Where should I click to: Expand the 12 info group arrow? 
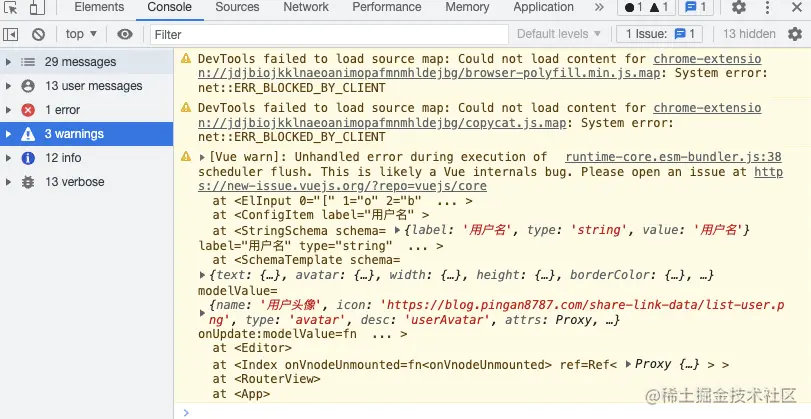[x=8, y=158]
